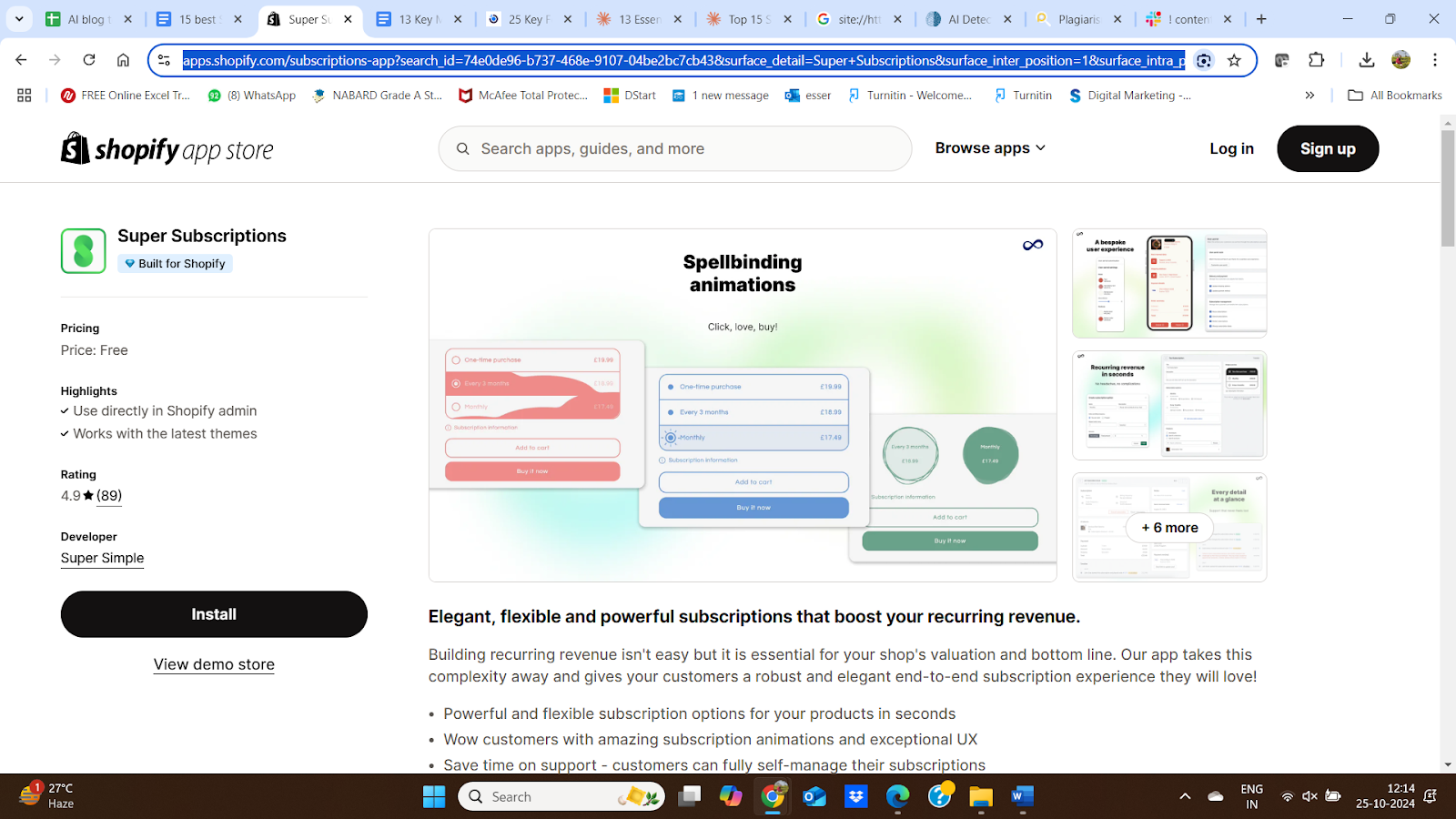The image size is (1456, 819).
Task: Open Outlook from taskbar
Action: tap(814, 796)
